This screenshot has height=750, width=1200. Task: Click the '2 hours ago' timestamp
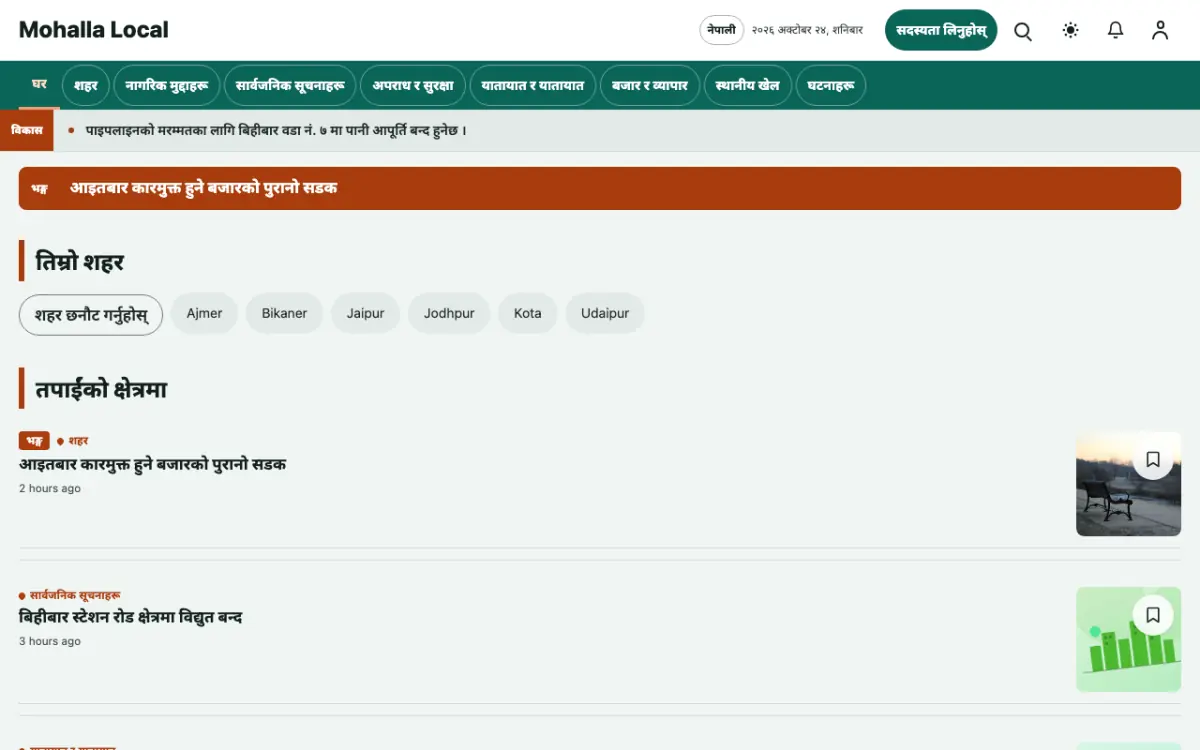pos(50,489)
